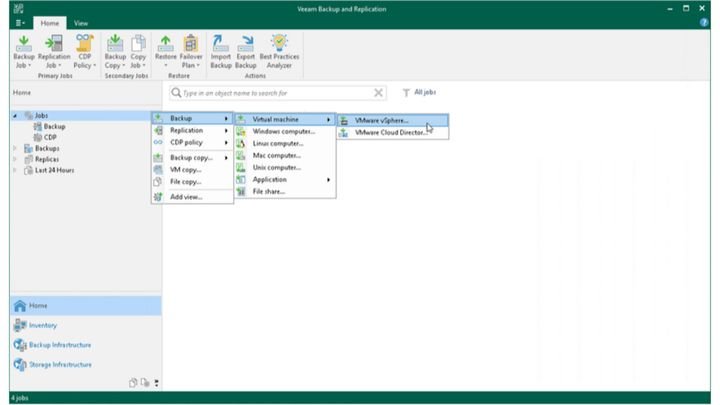The height and width of the screenshot is (405, 720).
Task: Click Export Backup in the ribbon
Action: (245, 52)
